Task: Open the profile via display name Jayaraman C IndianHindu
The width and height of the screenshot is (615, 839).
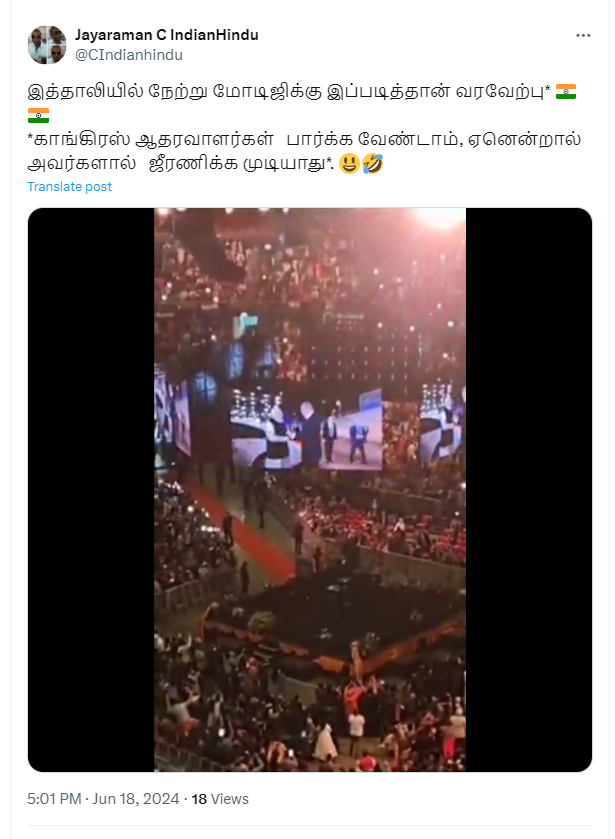Action: coord(166,33)
